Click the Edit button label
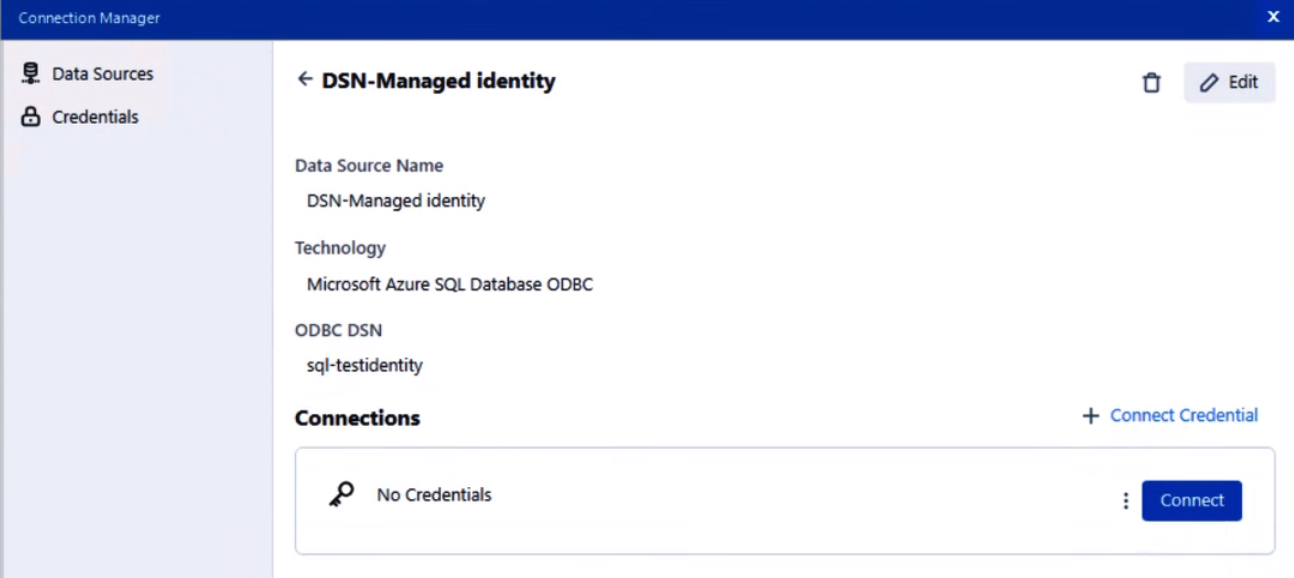The height and width of the screenshot is (578, 1294). tap(1243, 83)
